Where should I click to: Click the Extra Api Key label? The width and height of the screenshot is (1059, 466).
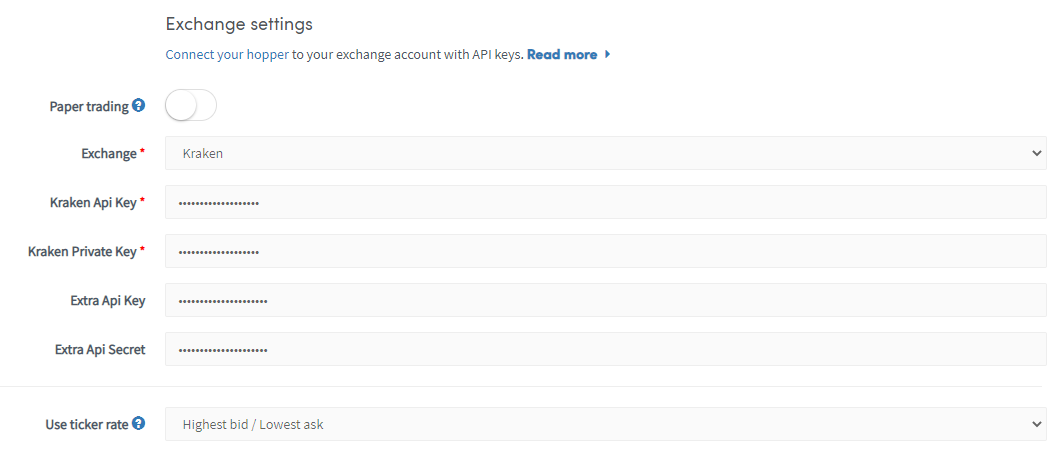pos(107,301)
